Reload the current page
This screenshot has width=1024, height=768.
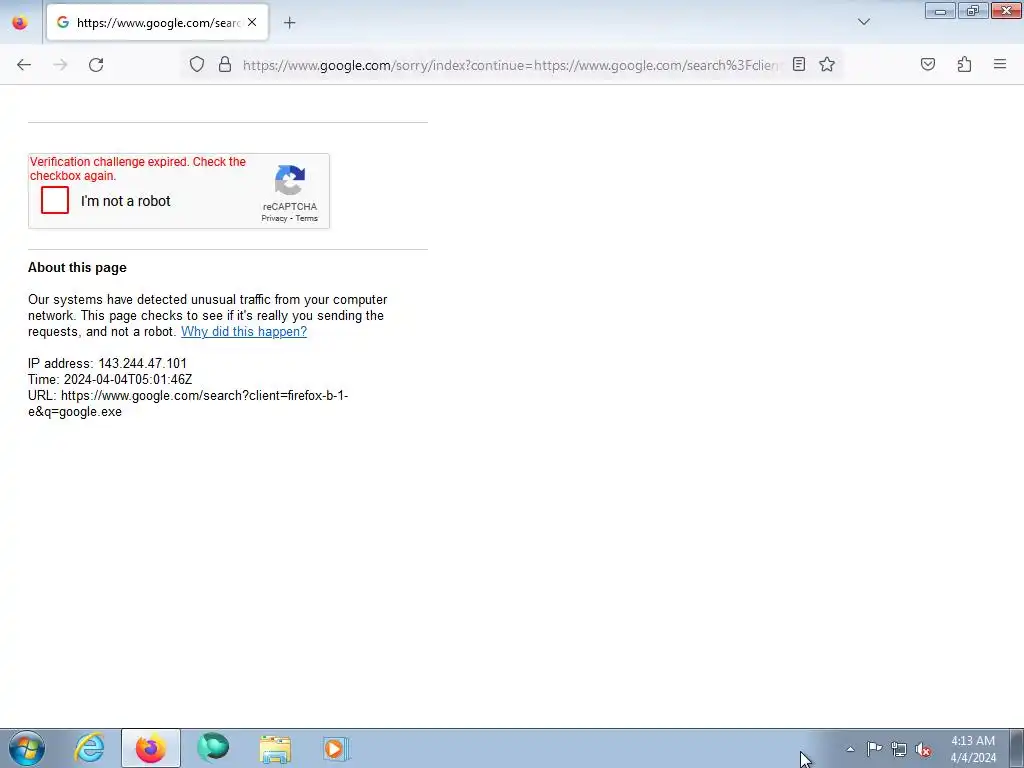[96, 65]
